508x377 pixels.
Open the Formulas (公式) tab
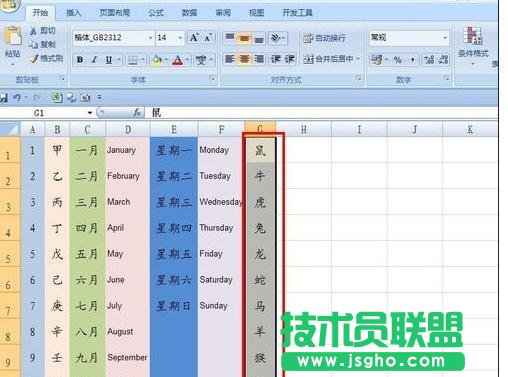coord(156,13)
